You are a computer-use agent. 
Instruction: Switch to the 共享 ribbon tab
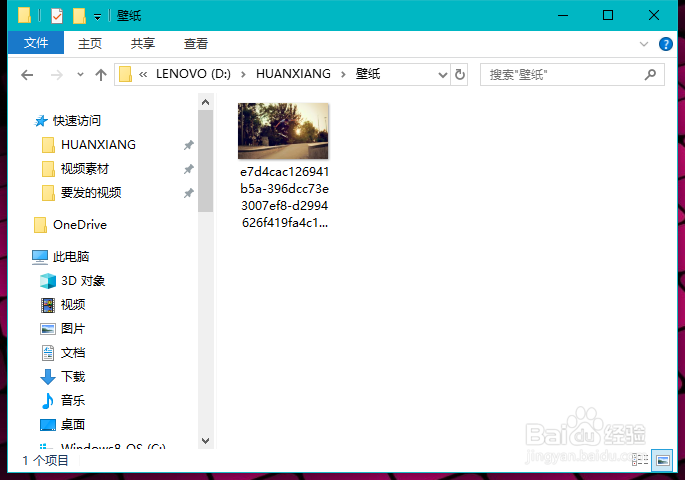click(143, 43)
